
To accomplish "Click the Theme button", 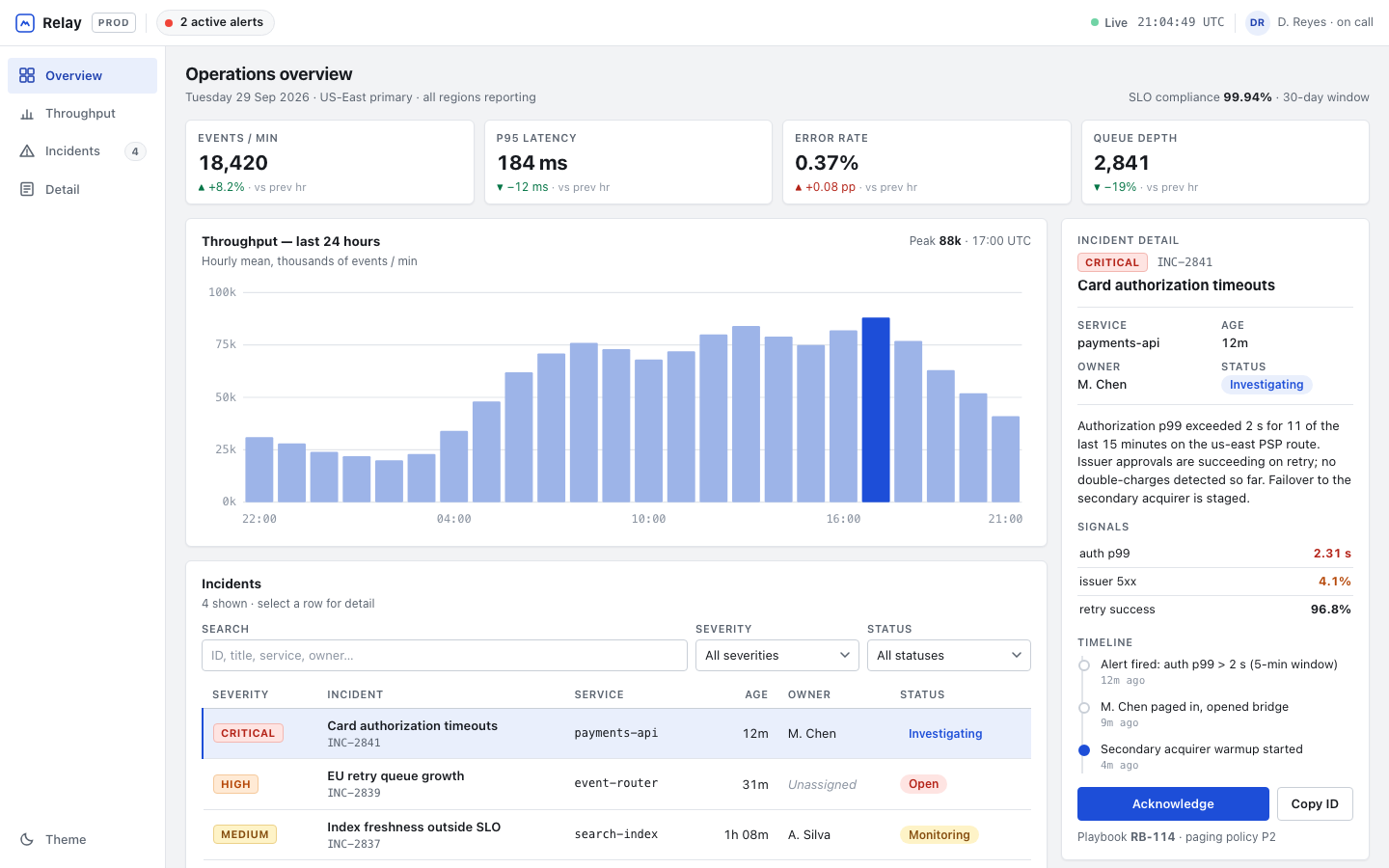I will pyautogui.click(x=82, y=839).
